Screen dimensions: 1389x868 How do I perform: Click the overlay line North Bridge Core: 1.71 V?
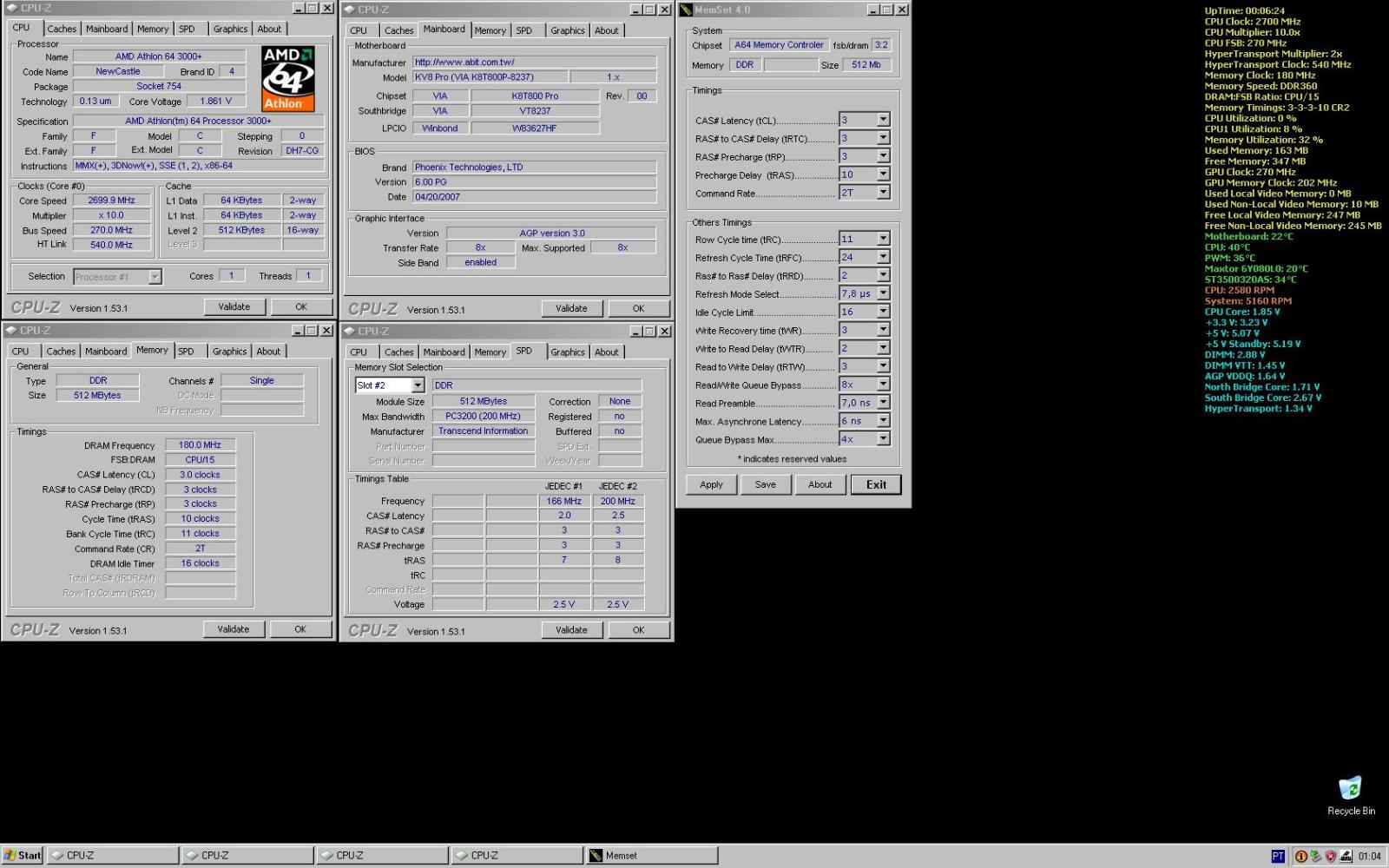1261,387
